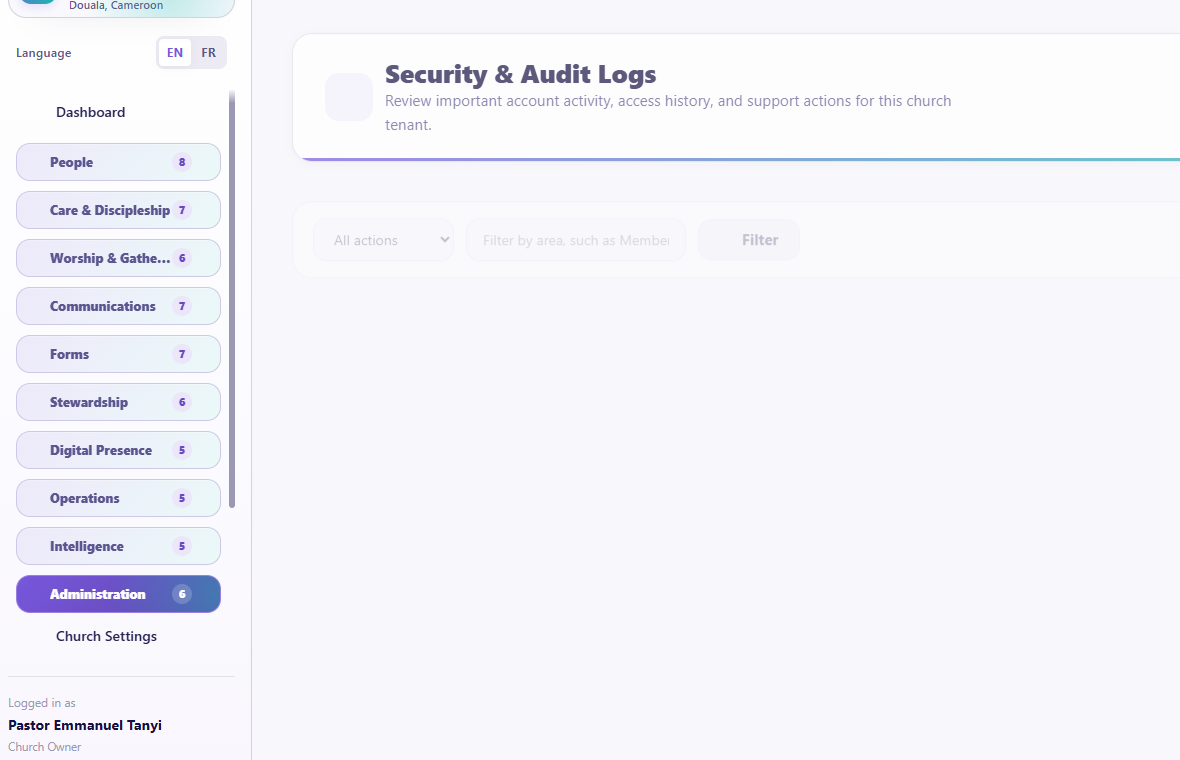Switch language to FR
The image size is (1180, 760).
[208, 53]
